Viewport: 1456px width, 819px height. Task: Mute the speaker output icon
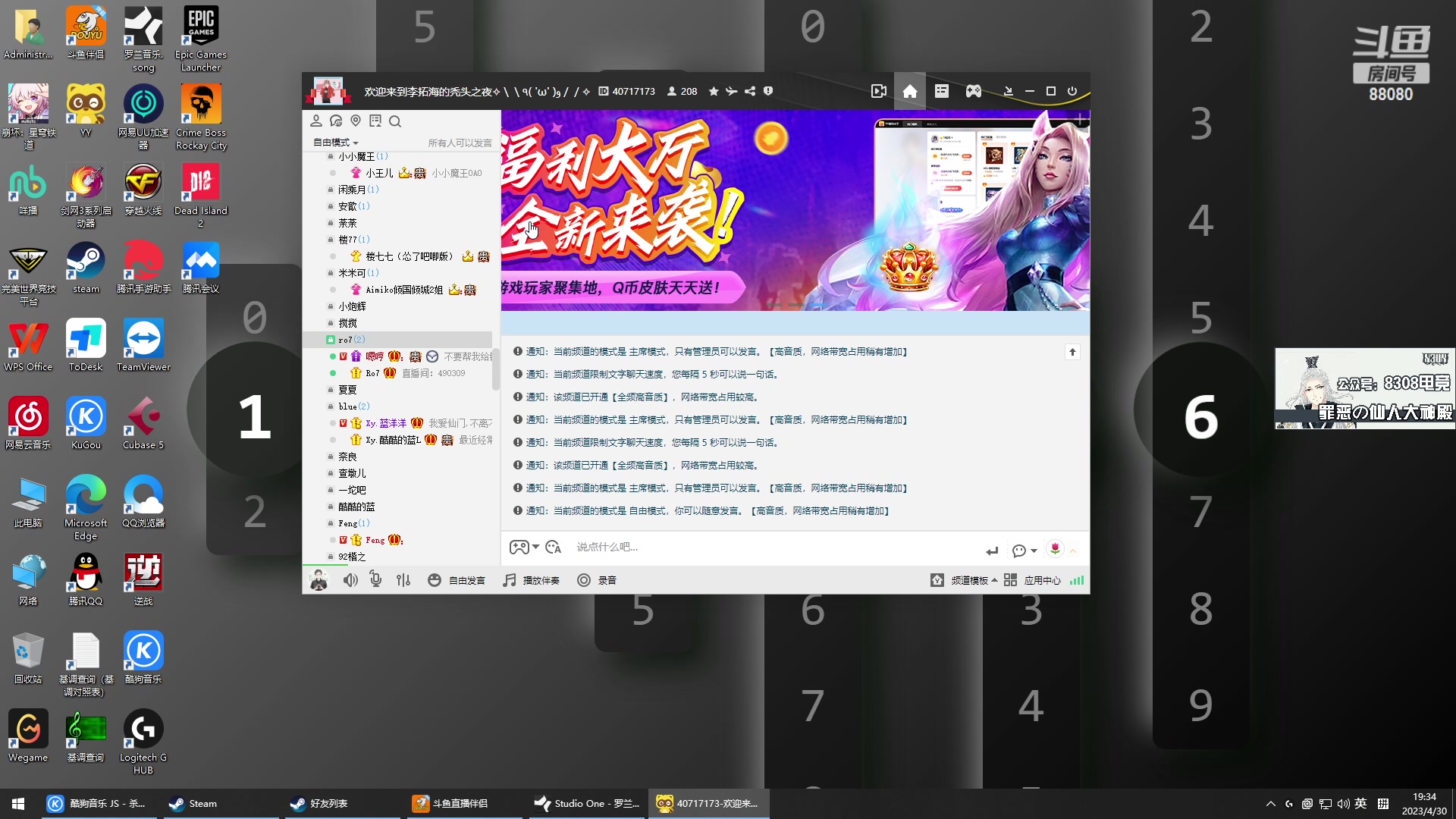(x=350, y=579)
